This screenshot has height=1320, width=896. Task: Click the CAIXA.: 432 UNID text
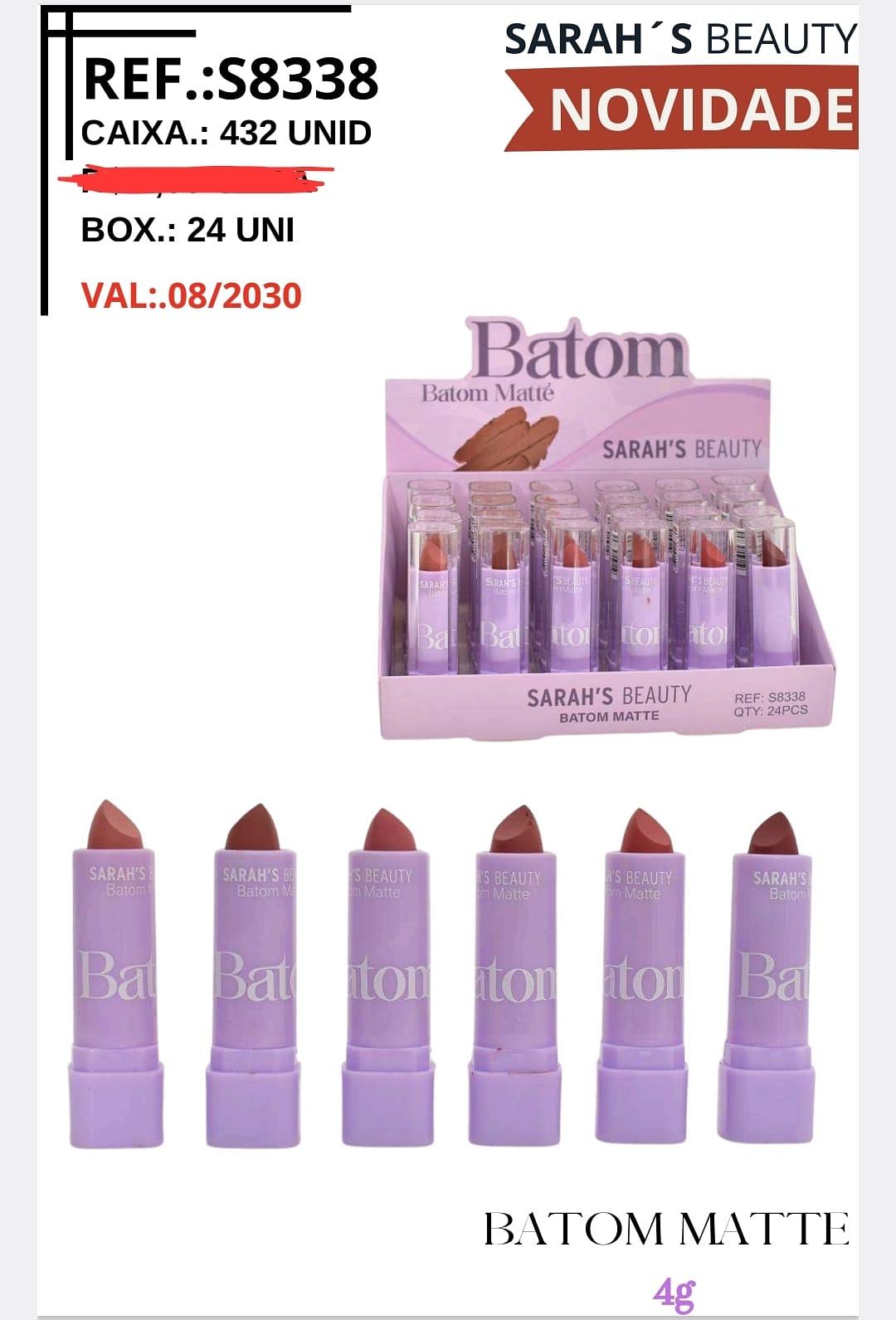coord(226,133)
